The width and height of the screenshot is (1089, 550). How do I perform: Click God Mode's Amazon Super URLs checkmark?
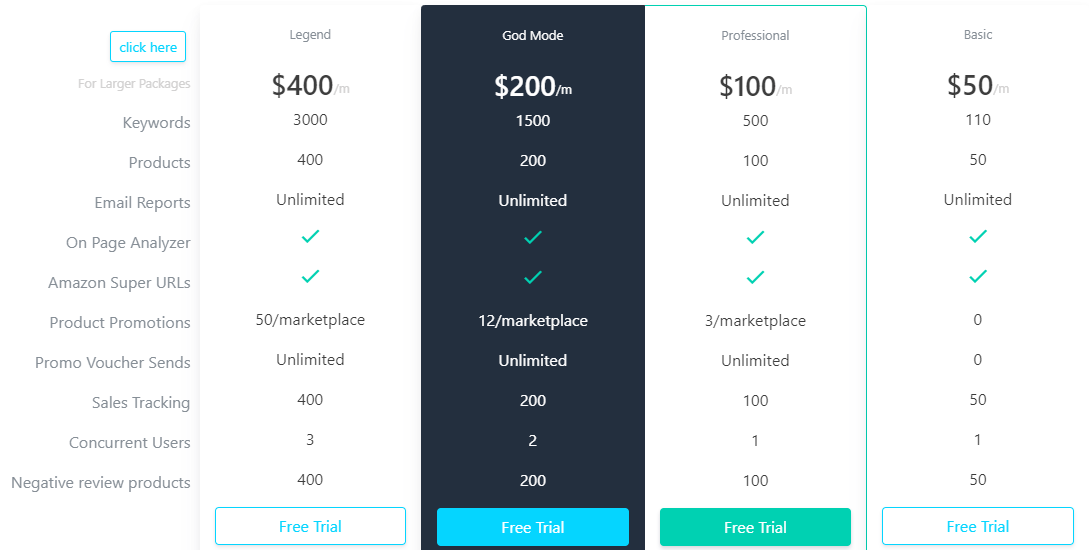pyautogui.click(x=533, y=277)
